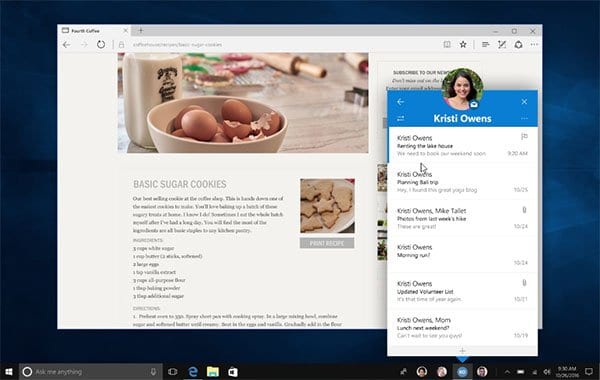Image resolution: width=600 pixels, height=380 pixels.
Task: Click the PRINT RECIPE button
Action: [x=327, y=243]
